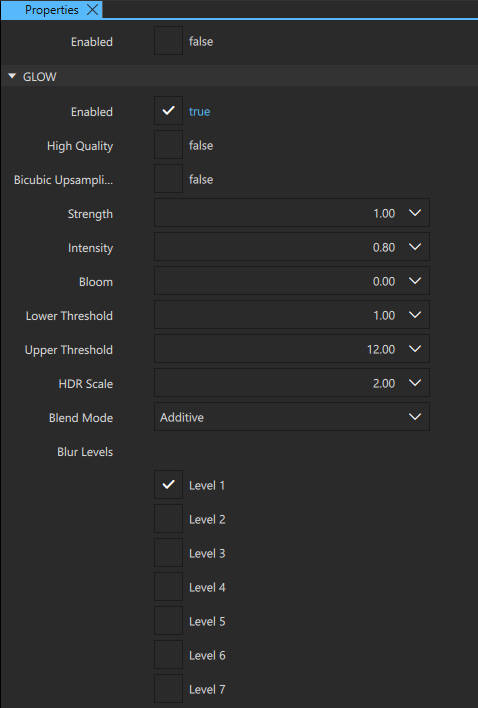Enable the High Quality checkbox
The height and width of the screenshot is (708, 478).
pos(168,144)
